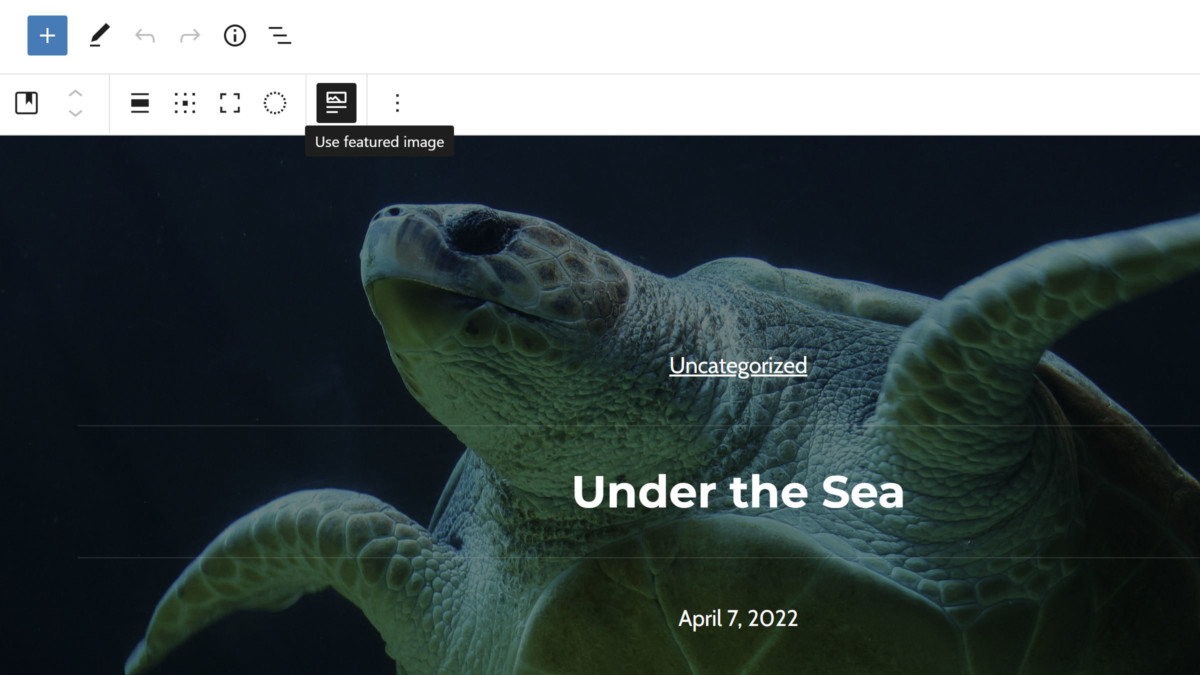Use featured image for the cover block
The height and width of the screenshot is (675, 1200).
[x=335, y=103]
